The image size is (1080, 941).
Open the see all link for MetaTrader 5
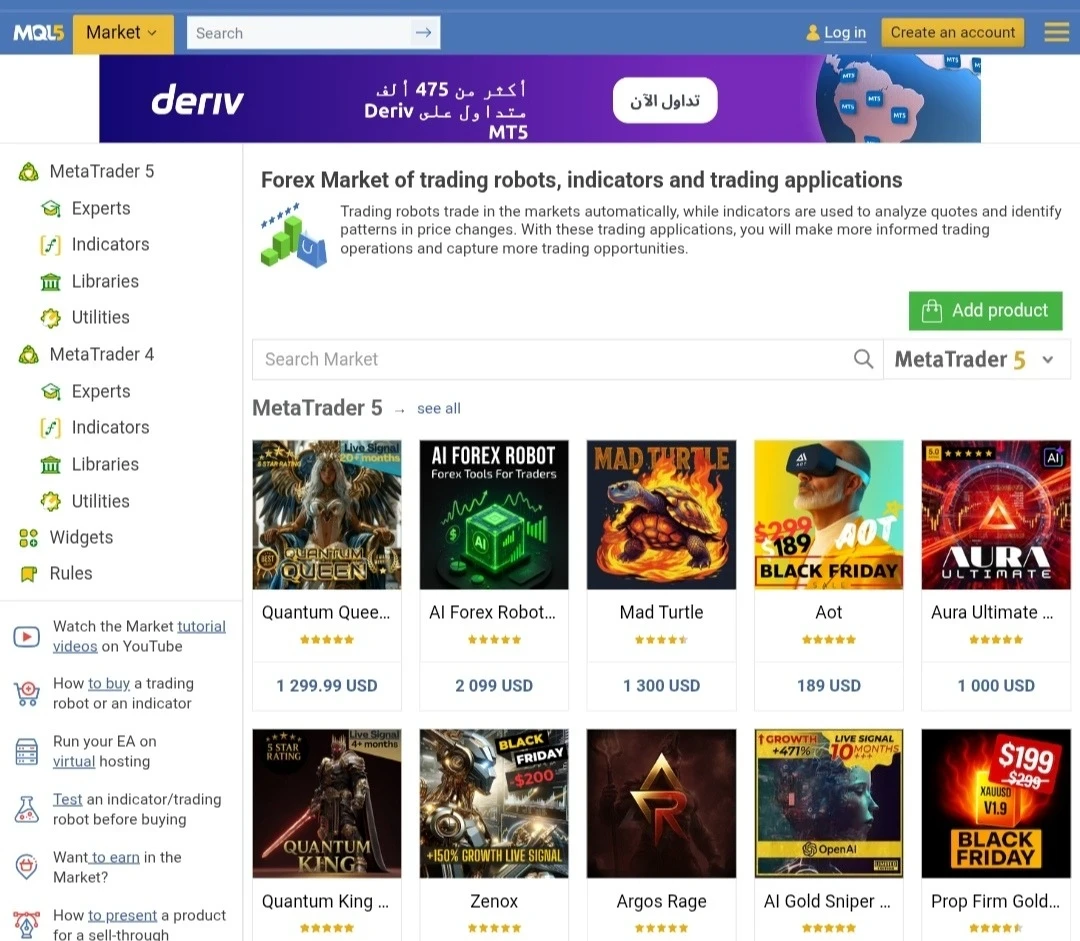(x=438, y=408)
